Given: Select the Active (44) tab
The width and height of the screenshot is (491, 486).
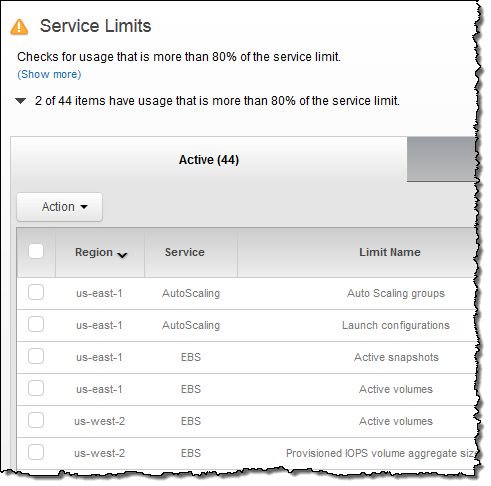Looking at the screenshot, I should [x=209, y=159].
